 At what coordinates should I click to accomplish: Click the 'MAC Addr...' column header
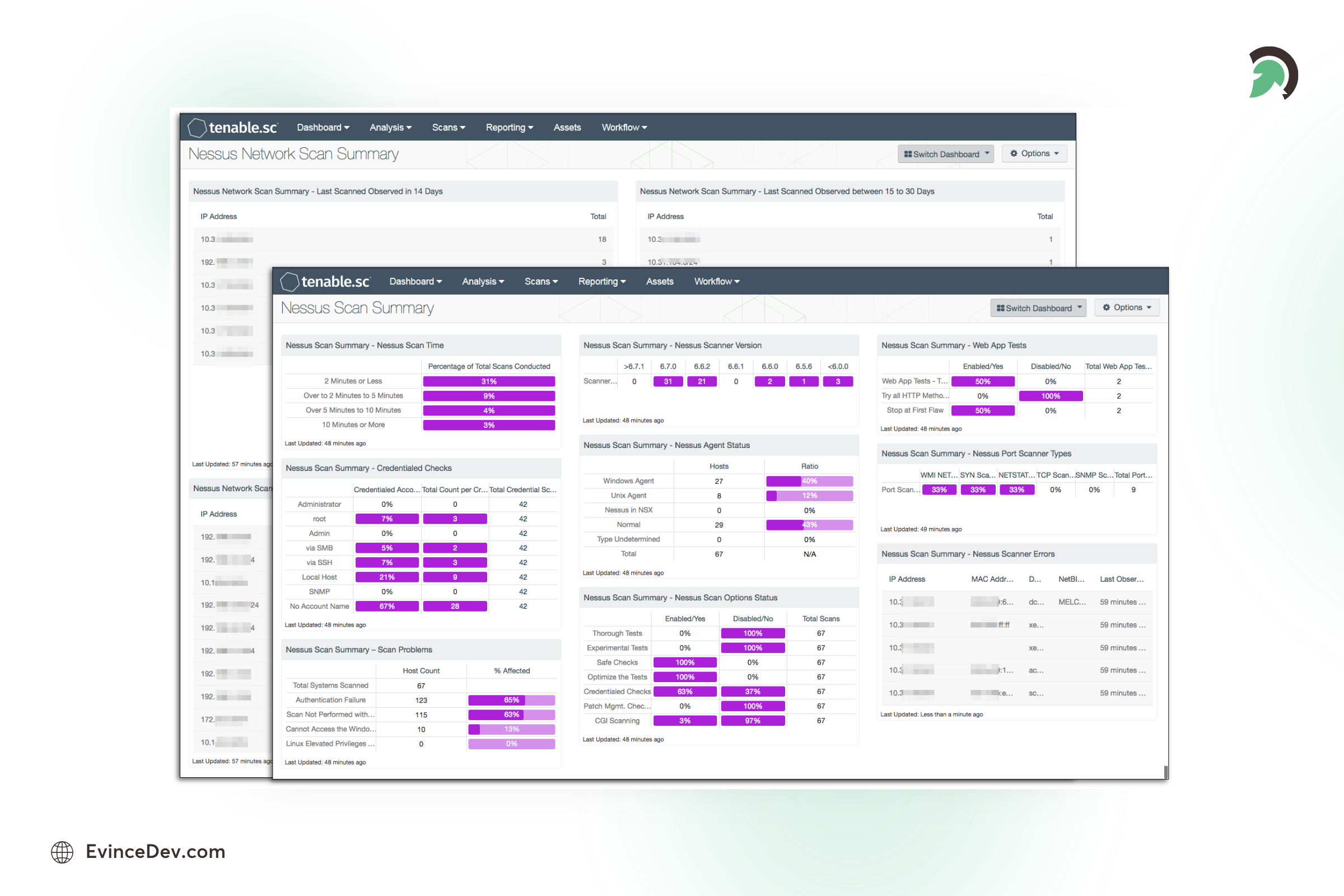[x=992, y=580]
